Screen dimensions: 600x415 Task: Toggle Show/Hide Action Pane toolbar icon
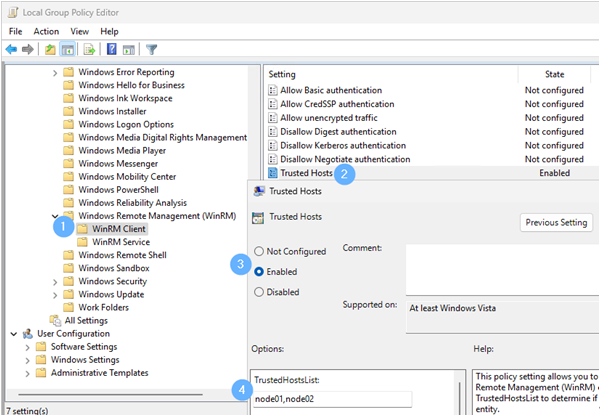point(129,49)
